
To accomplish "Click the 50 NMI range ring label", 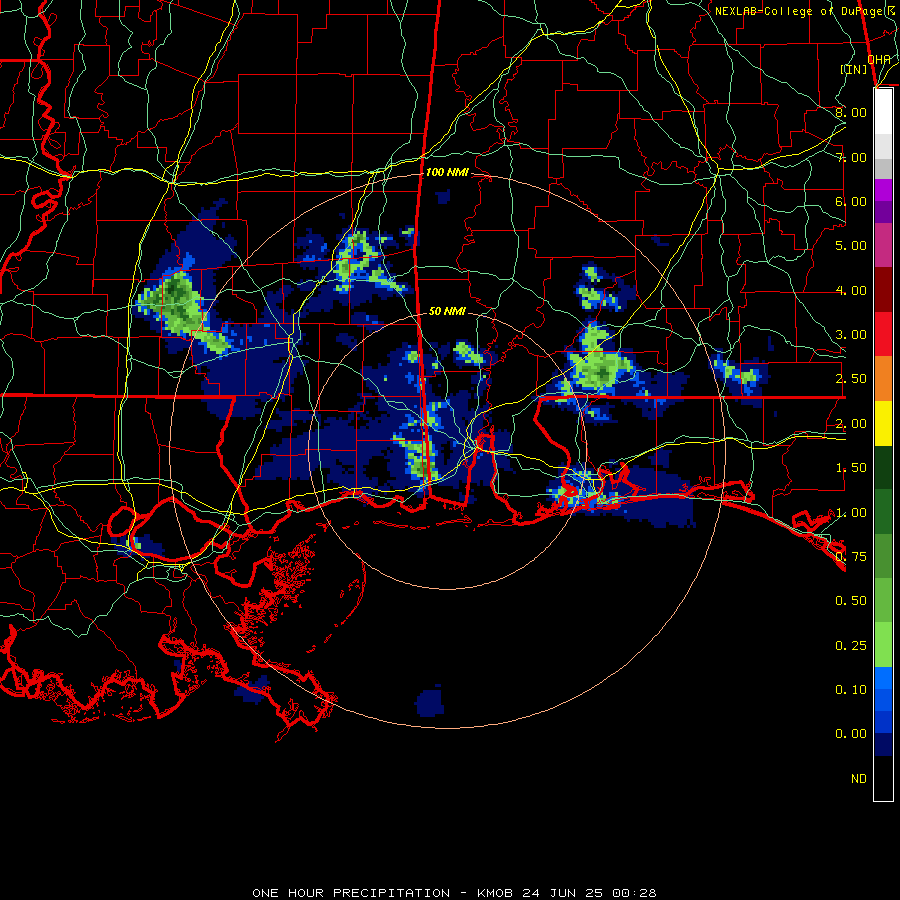I will (x=447, y=311).
